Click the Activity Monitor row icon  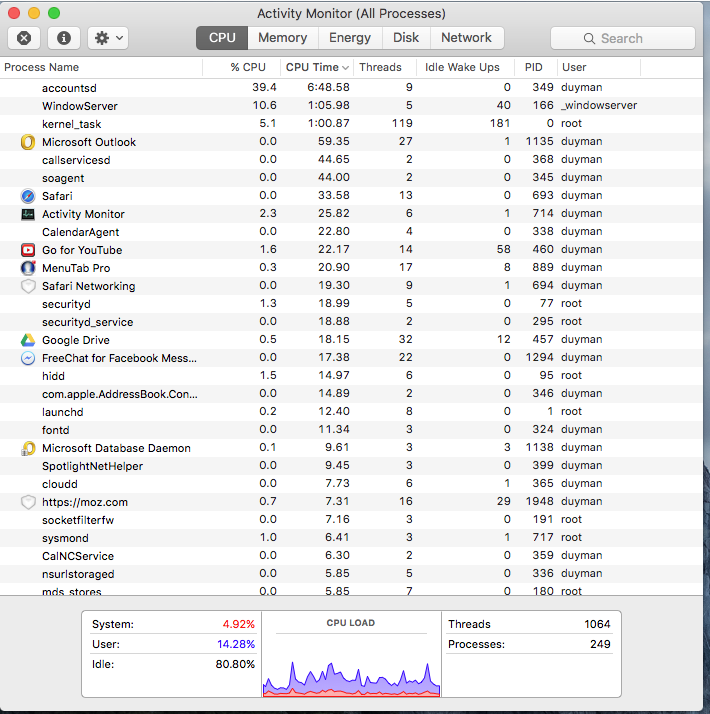(x=28, y=214)
